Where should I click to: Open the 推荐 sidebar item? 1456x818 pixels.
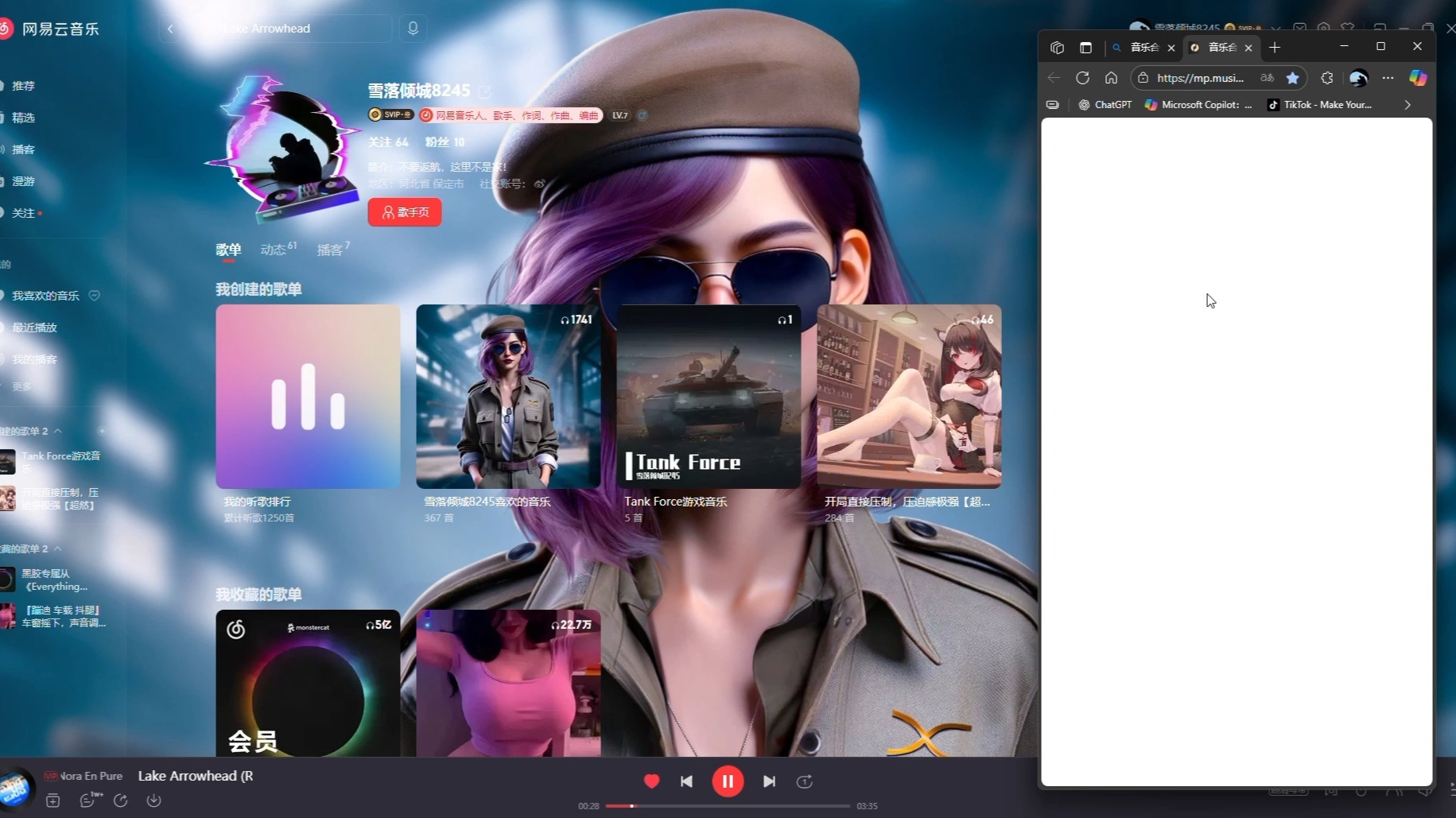pos(23,86)
